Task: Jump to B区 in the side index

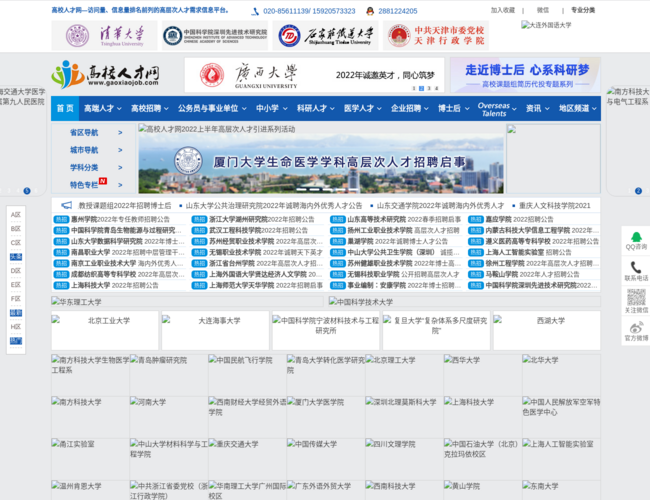Action: [16, 229]
